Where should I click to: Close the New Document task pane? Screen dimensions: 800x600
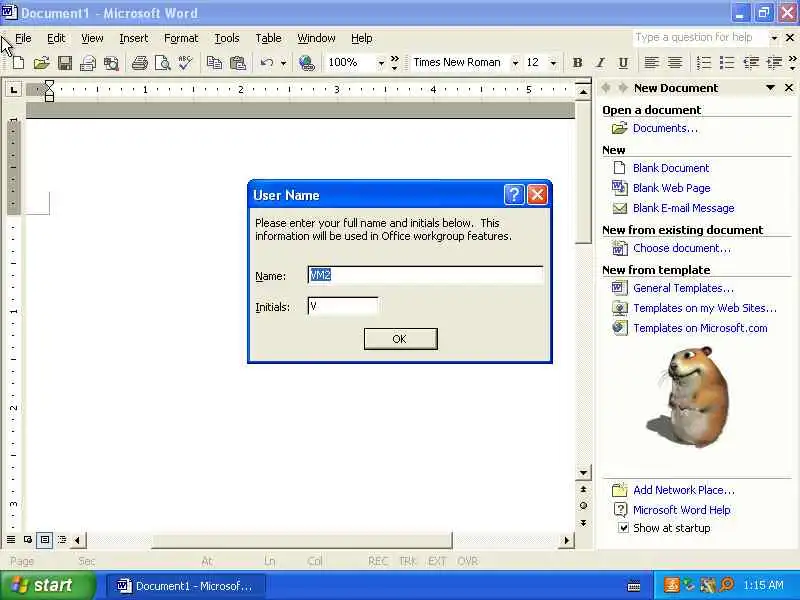coord(789,88)
